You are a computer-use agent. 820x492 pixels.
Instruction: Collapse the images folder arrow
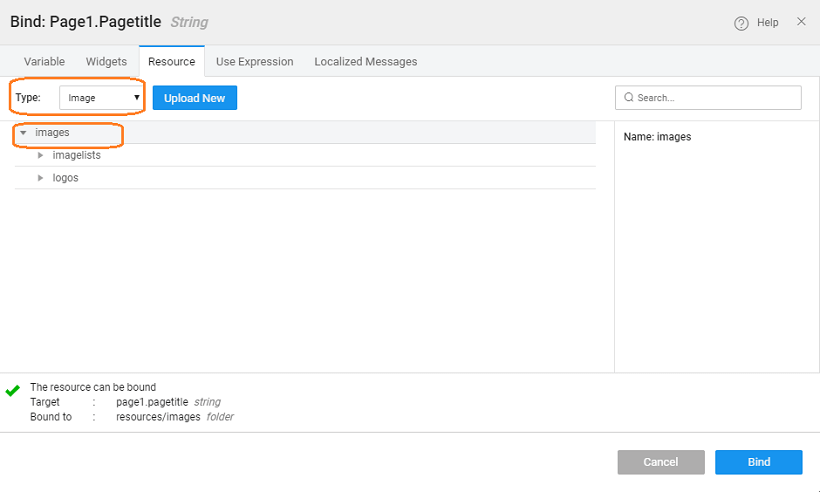(x=23, y=133)
